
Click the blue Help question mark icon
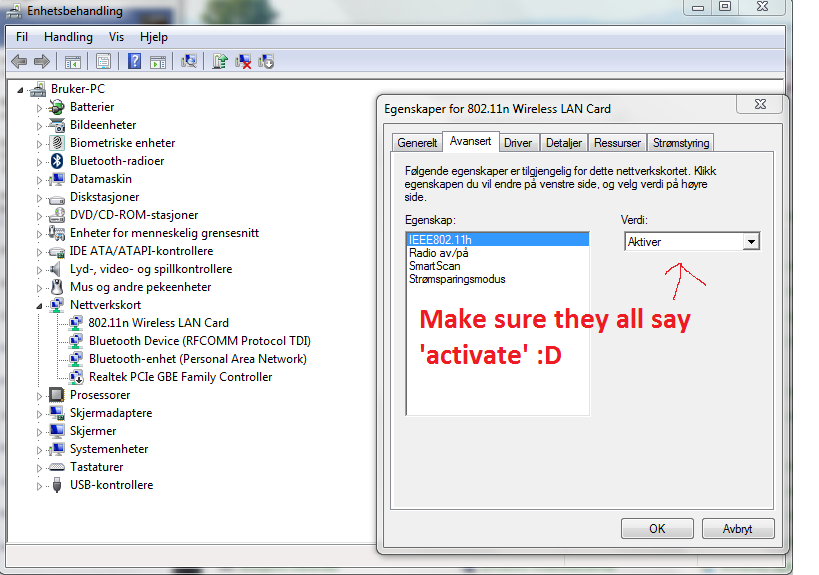click(134, 61)
